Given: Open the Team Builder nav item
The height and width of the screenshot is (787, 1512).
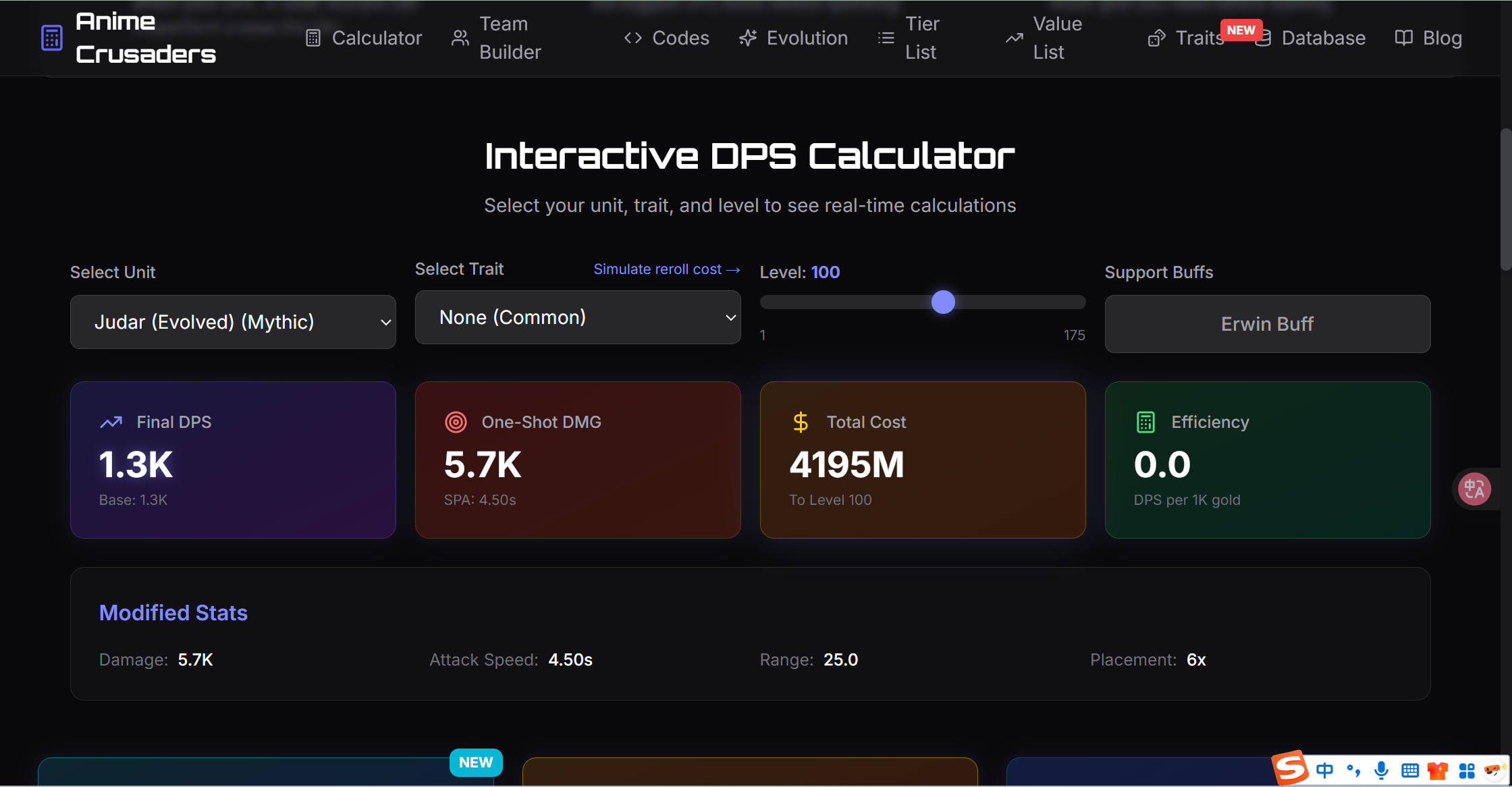Looking at the screenshot, I should coord(497,38).
